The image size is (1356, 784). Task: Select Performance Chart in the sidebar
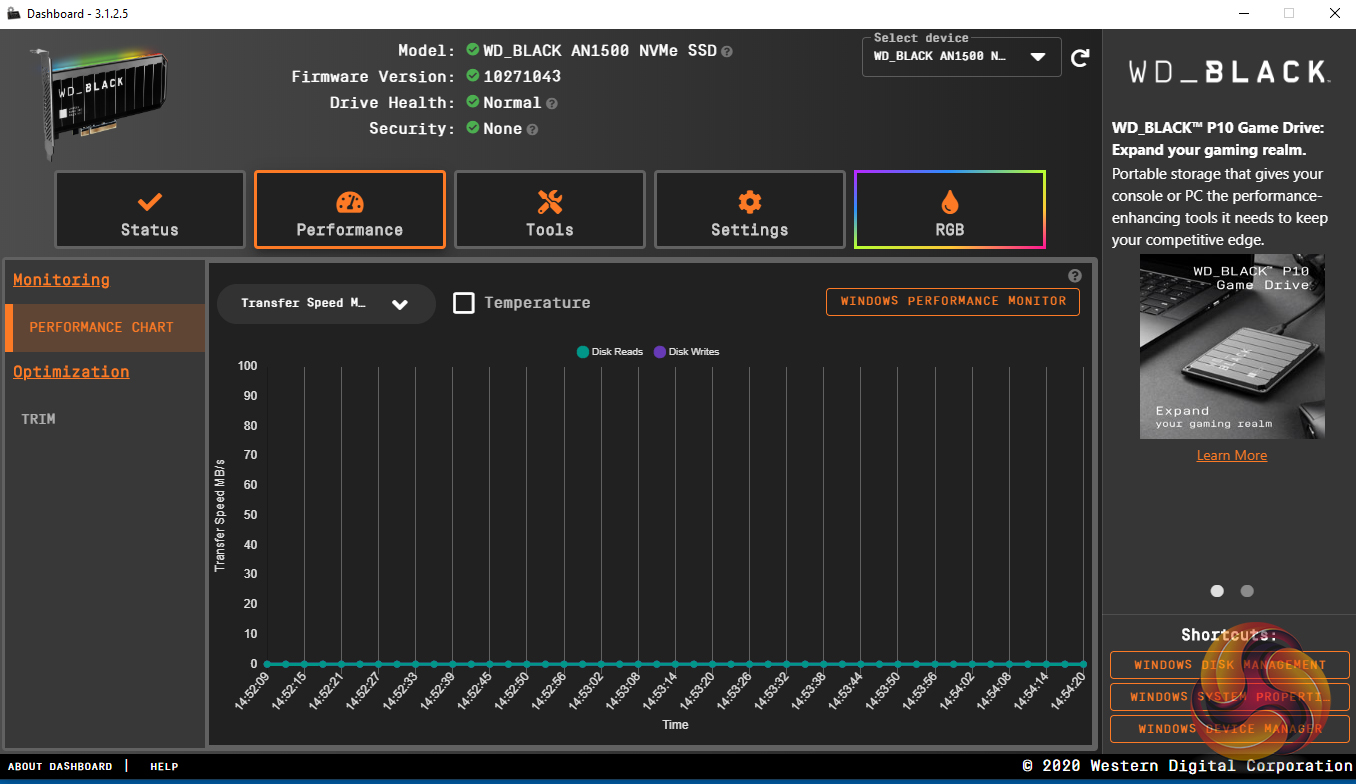105,328
